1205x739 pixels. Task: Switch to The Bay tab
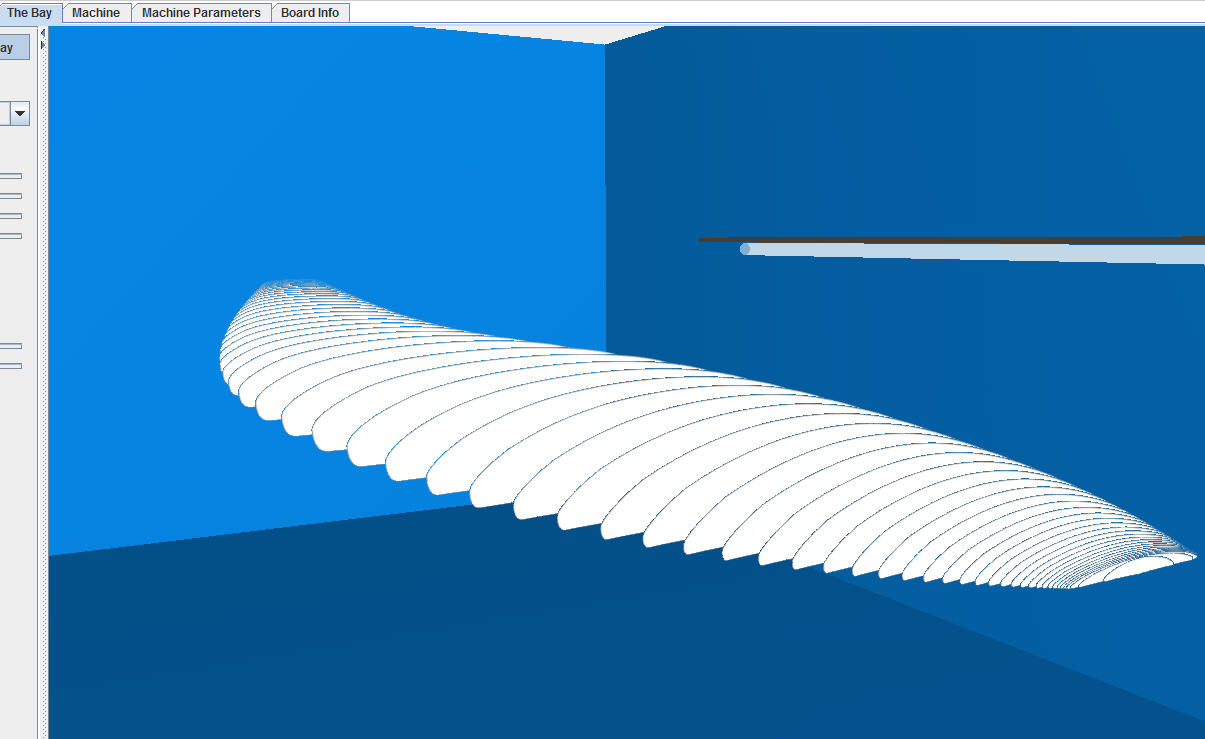(x=29, y=13)
